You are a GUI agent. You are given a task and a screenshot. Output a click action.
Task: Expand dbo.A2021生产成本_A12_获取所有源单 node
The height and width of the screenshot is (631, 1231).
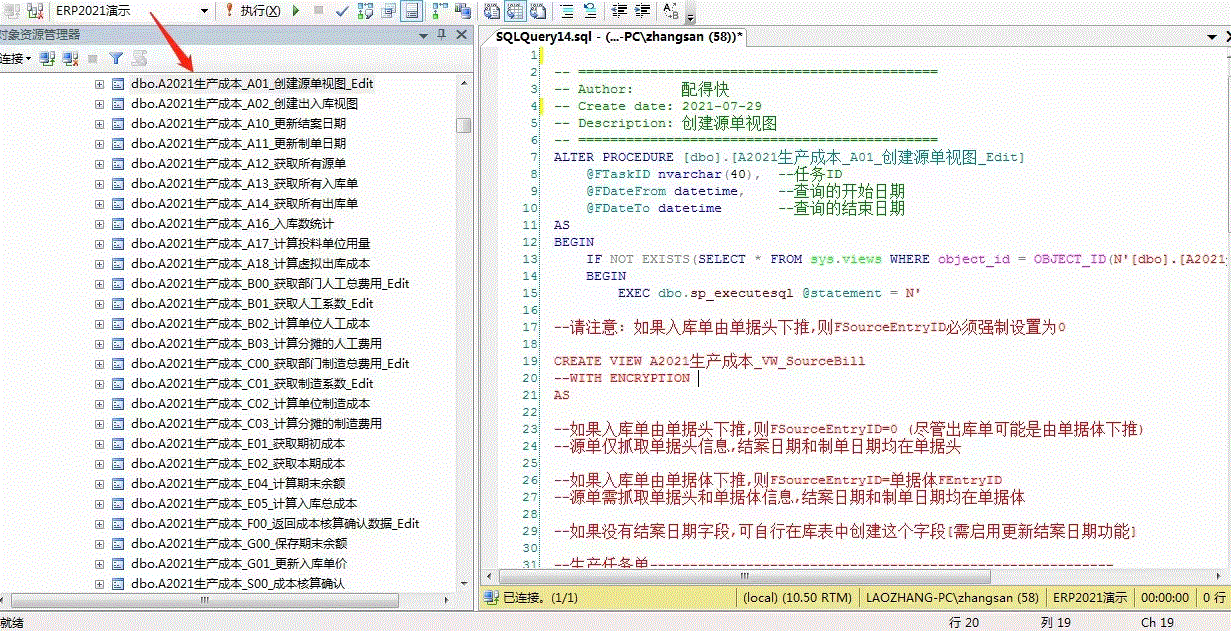coord(99,163)
